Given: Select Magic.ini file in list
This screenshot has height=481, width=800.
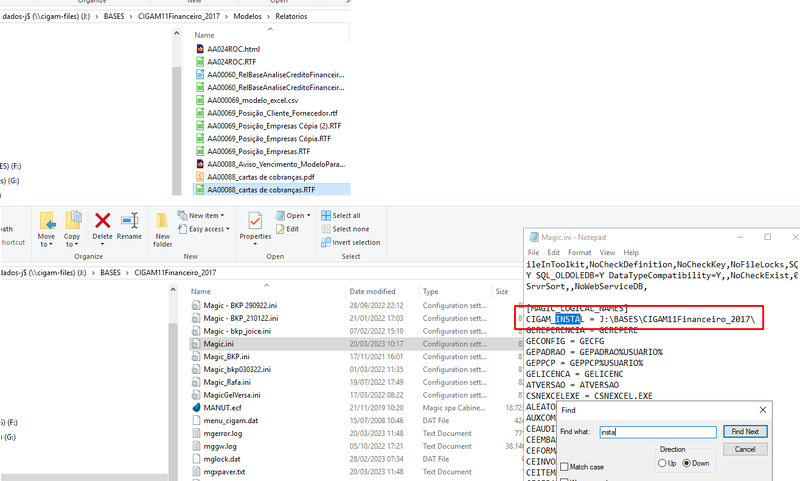Looking at the screenshot, I should pyautogui.click(x=218, y=344).
